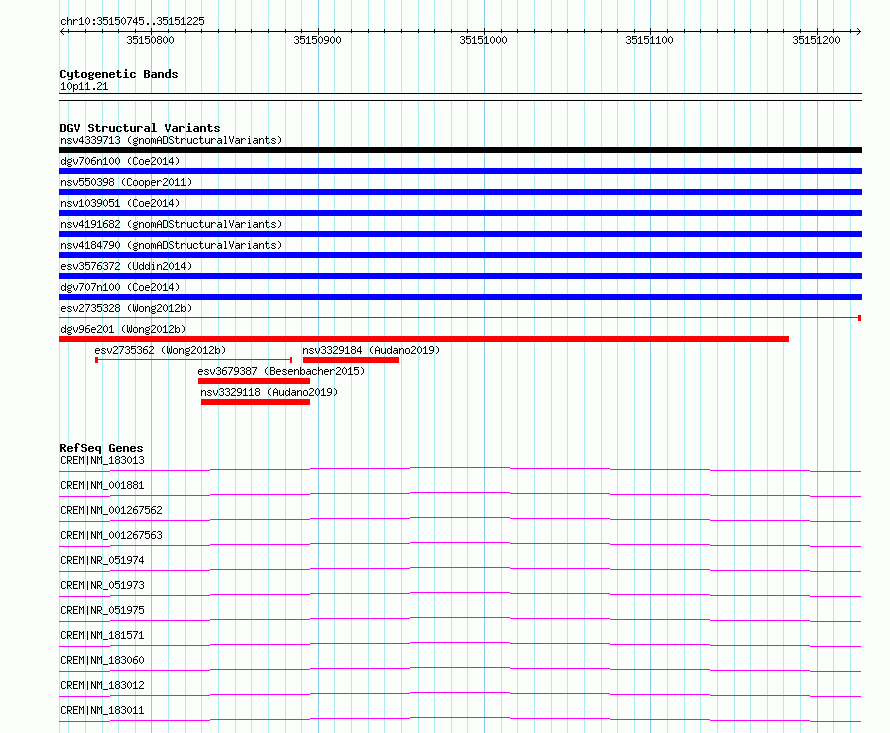Viewport: 890px width, 733px height.
Task: Click the blue bar under dgv707n100
Action: point(460,297)
